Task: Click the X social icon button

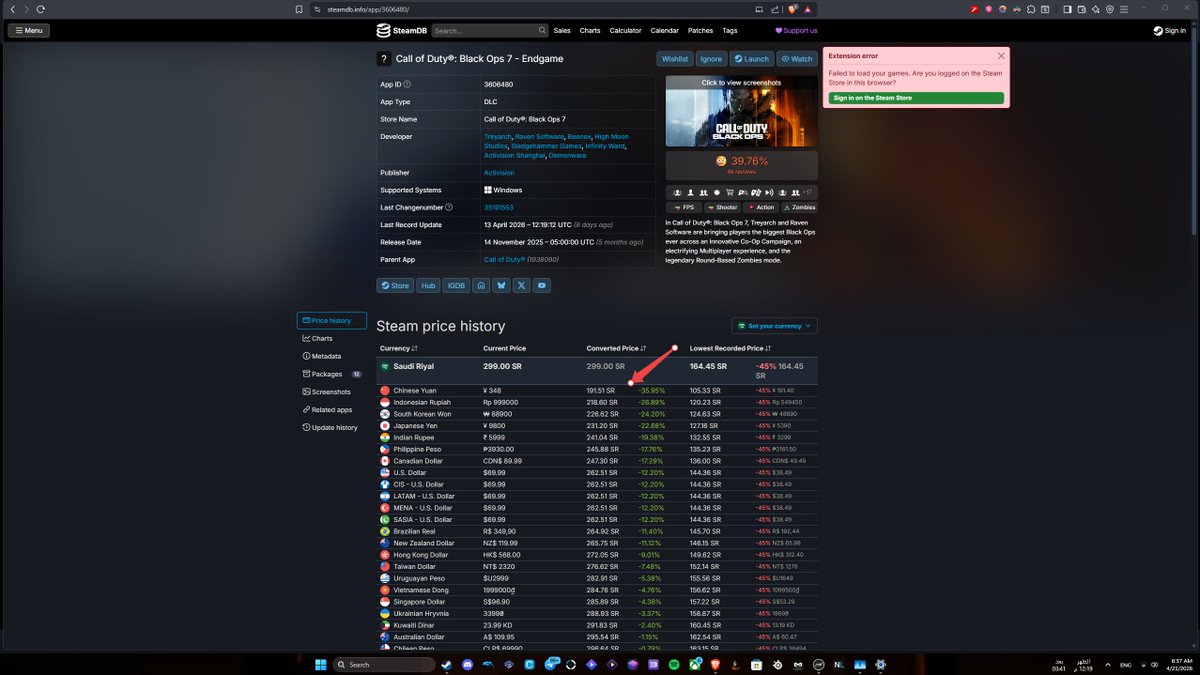Action: [521, 285]
